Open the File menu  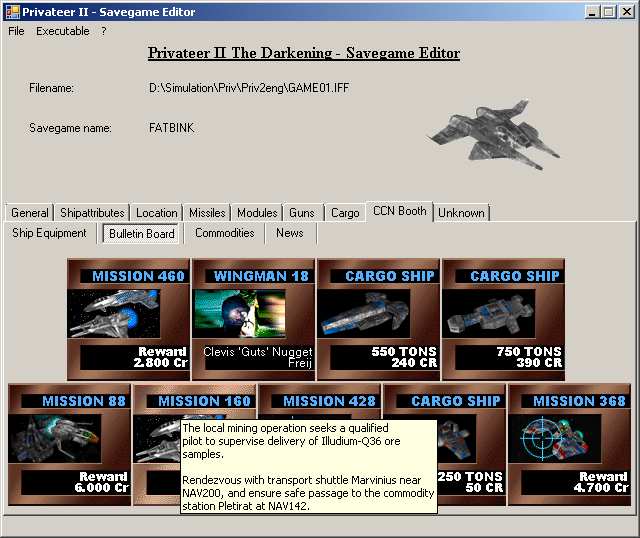tap(16, 31)
